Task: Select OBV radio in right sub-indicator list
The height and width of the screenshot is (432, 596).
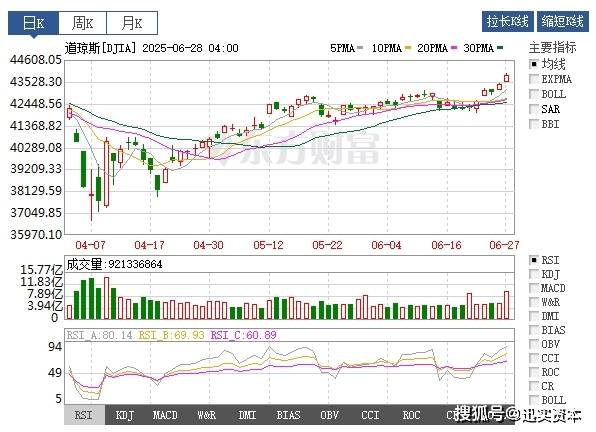Action: (534, 344)
